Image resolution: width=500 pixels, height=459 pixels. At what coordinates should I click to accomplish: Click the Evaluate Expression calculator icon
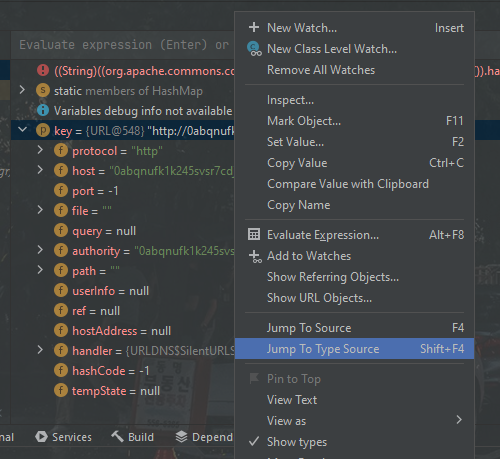point(254,234)
